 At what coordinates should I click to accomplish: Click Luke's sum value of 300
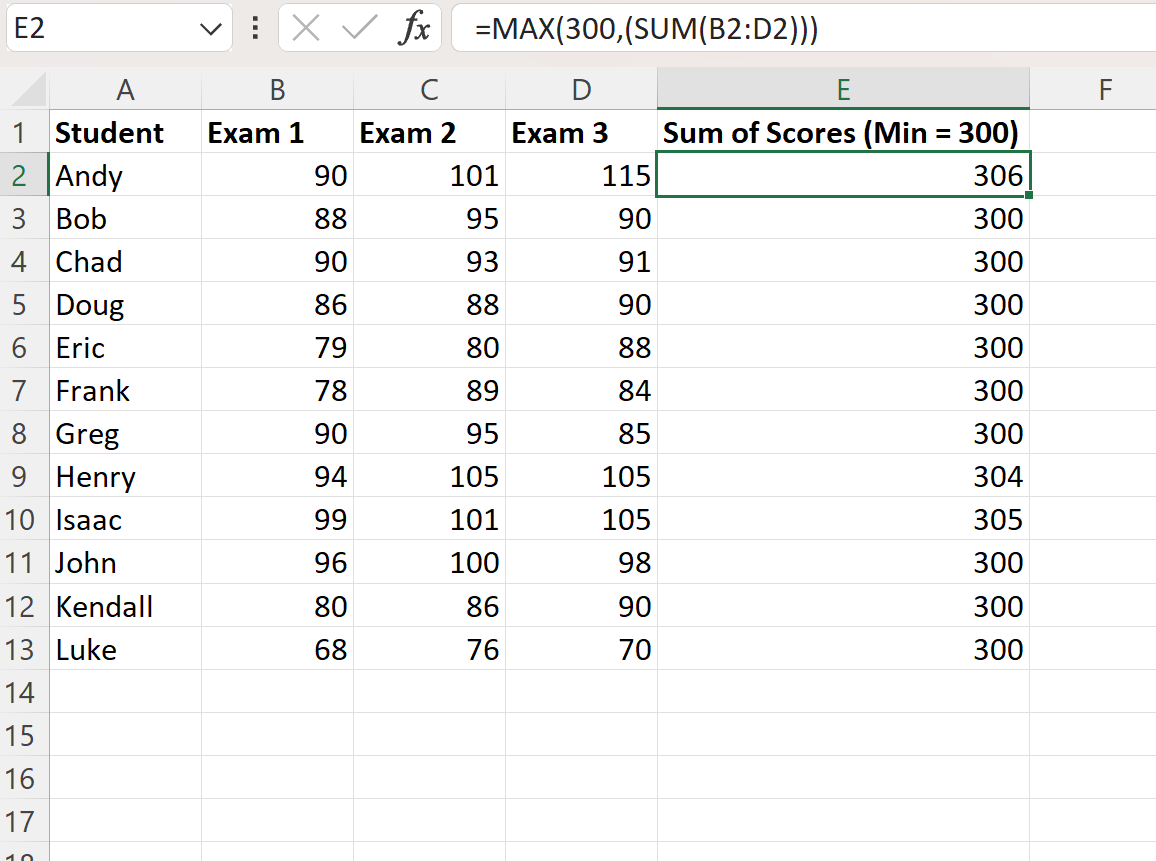click(x=843, y=649)
